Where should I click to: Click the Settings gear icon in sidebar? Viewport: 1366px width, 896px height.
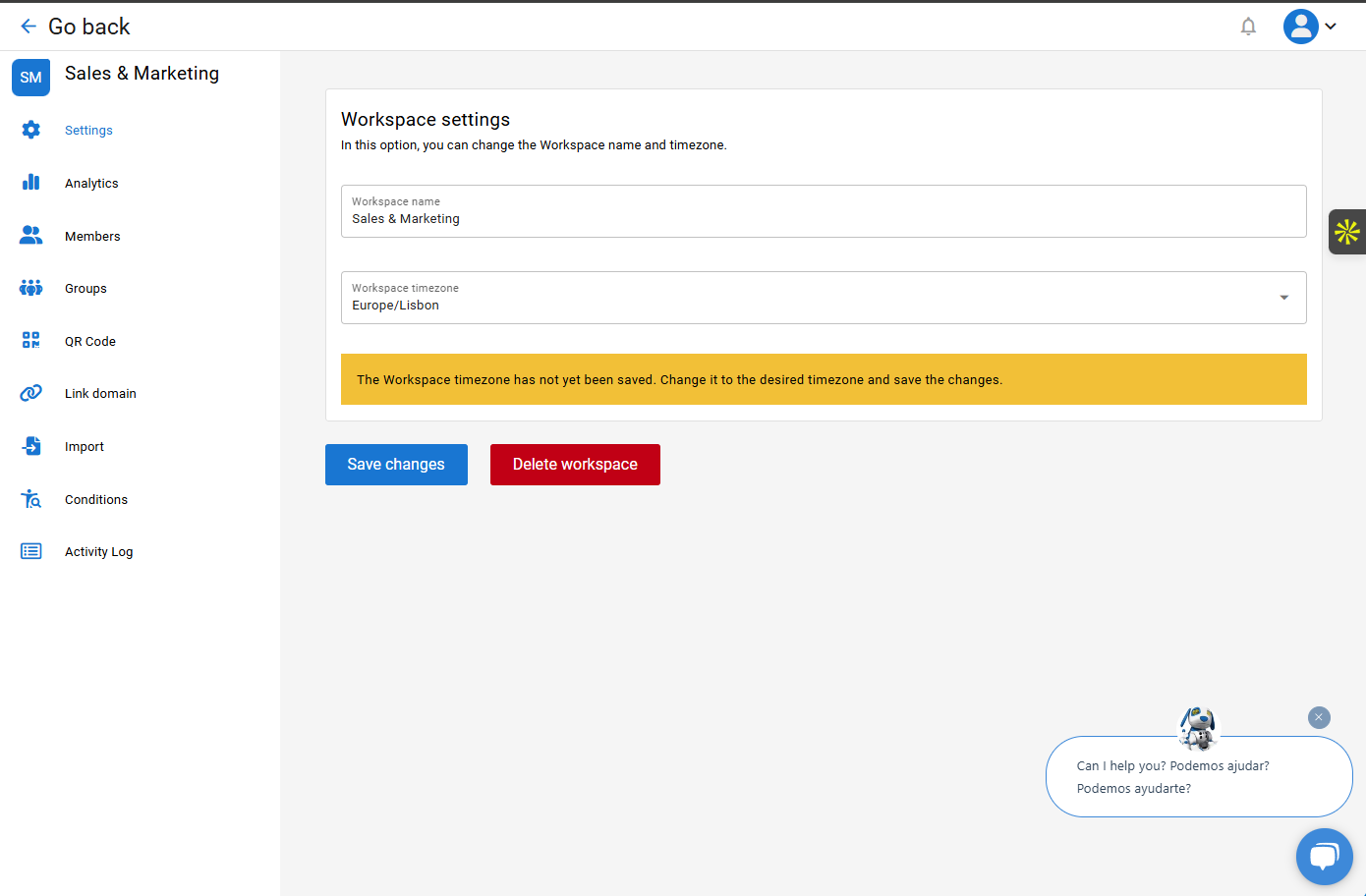pyautogui.click(x=31, y=130)
